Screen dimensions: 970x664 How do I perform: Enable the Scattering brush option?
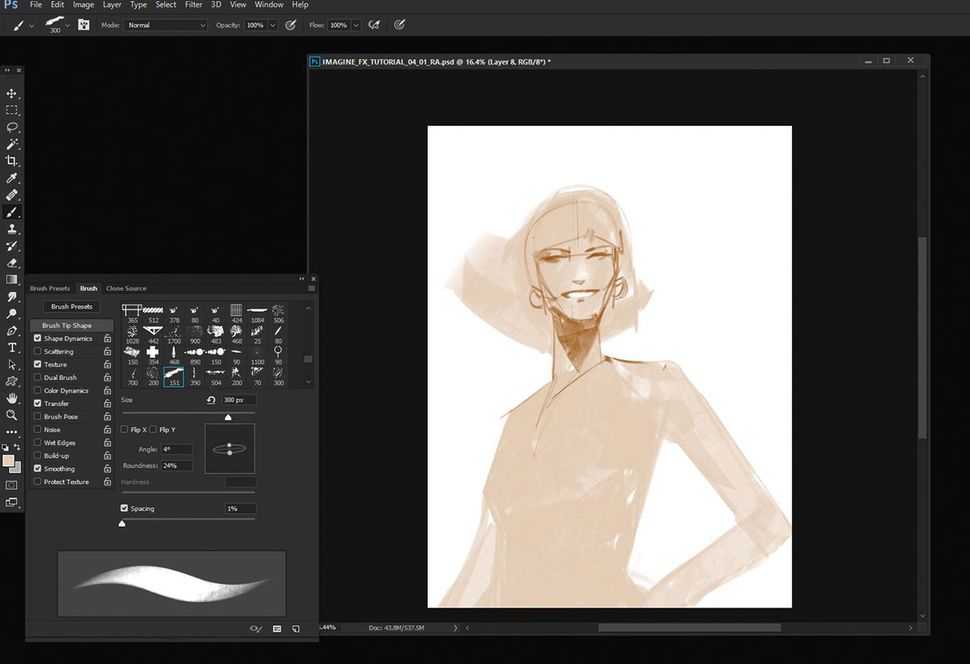[x=38, y=351]
